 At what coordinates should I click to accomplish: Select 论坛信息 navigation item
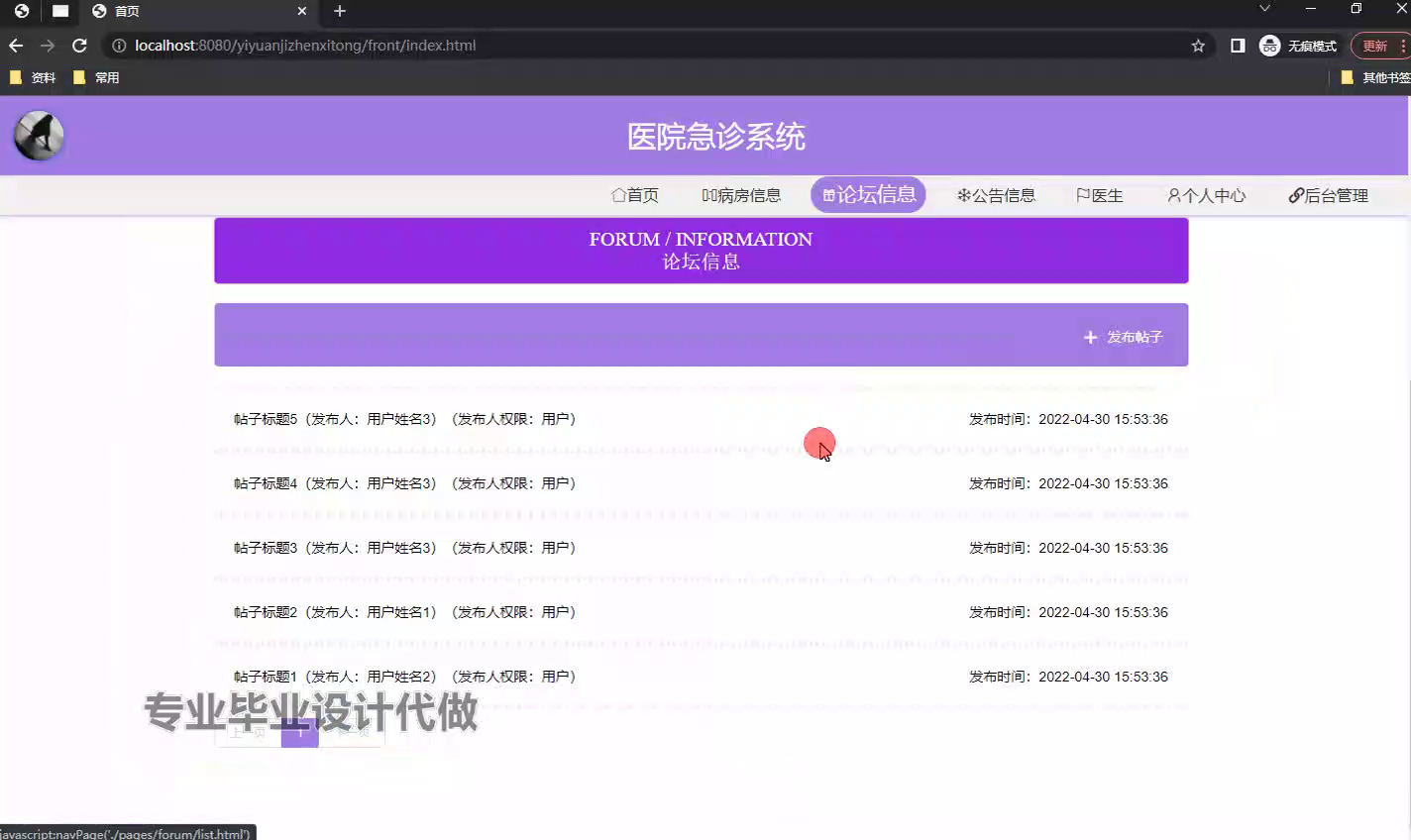(868, 194)
